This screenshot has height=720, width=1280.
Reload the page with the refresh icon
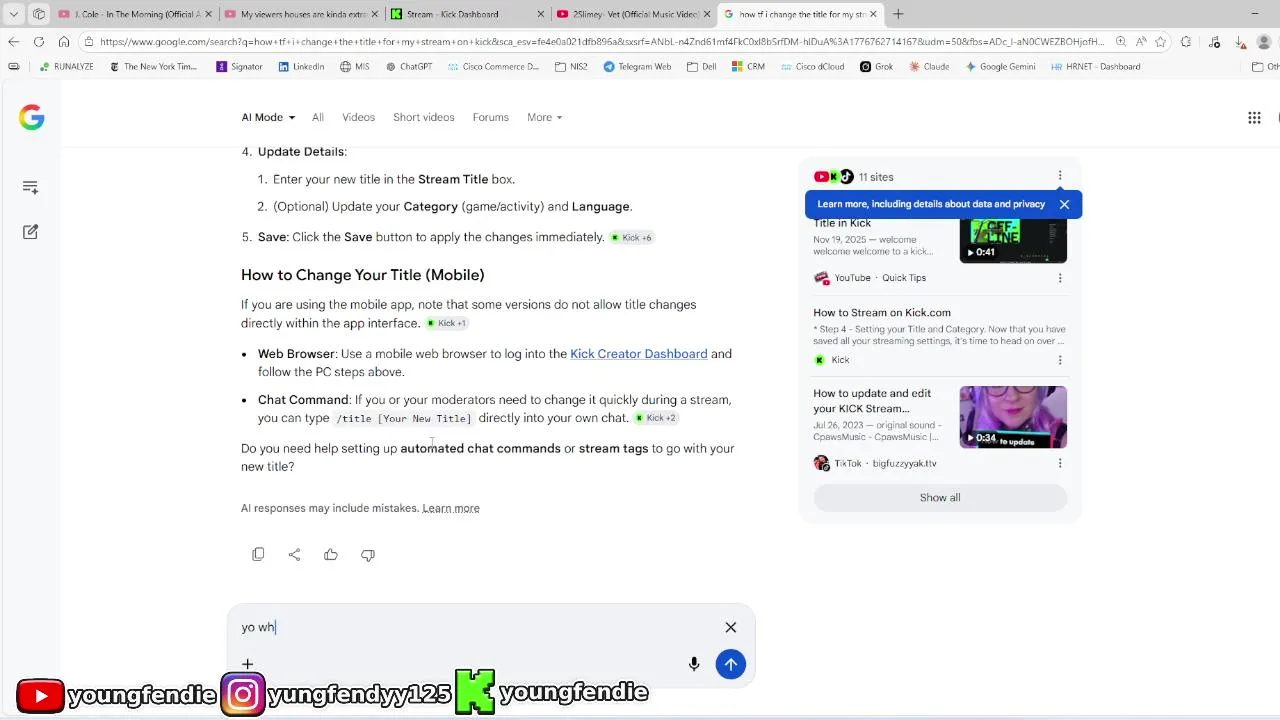pyautogui.click(x=39, y=41)
